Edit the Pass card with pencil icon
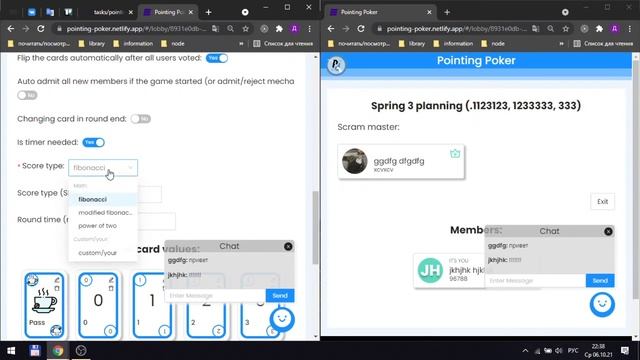The image size is (640, 360). tap(57, 280)
